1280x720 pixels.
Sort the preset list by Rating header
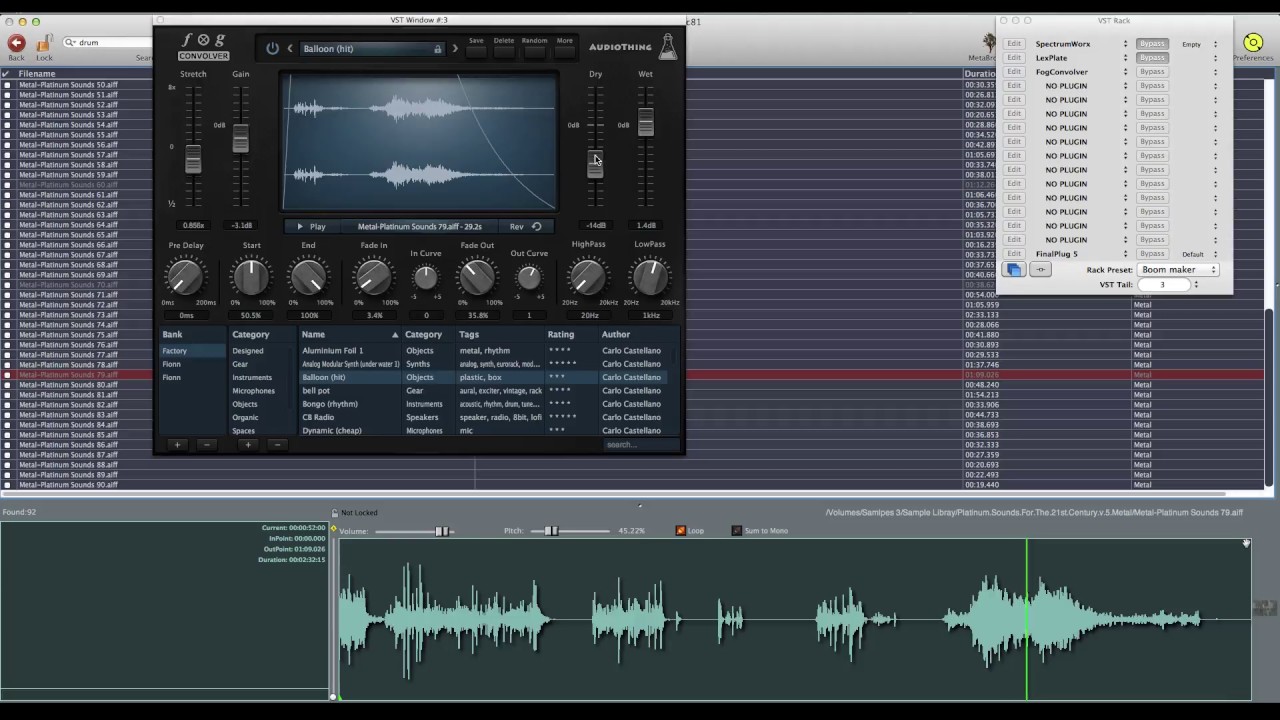[569, 335]
